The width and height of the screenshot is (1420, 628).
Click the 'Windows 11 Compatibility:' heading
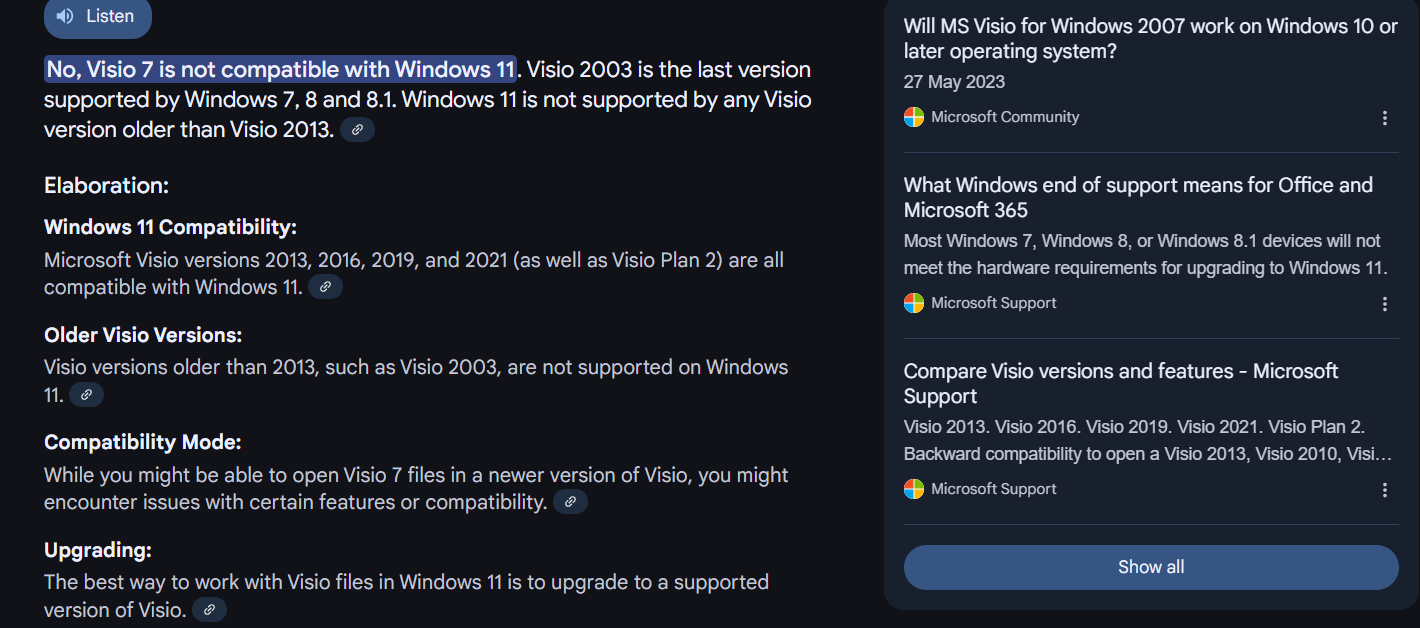(x=170, y=227)
